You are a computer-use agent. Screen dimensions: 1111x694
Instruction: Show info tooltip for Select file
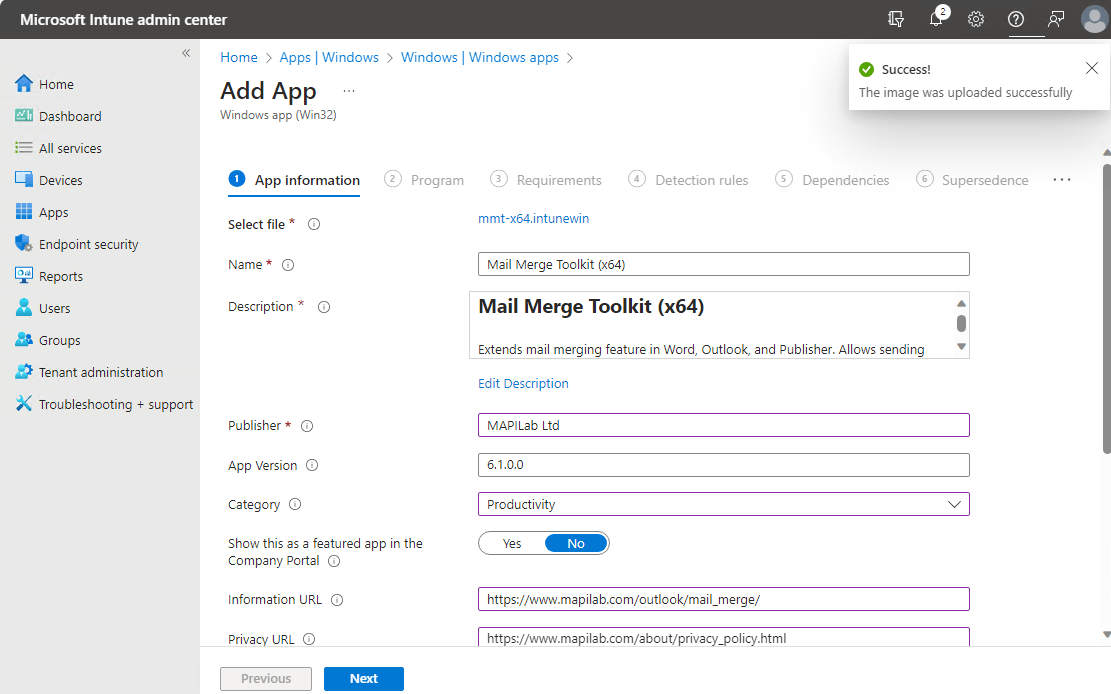tap(314, 225)
